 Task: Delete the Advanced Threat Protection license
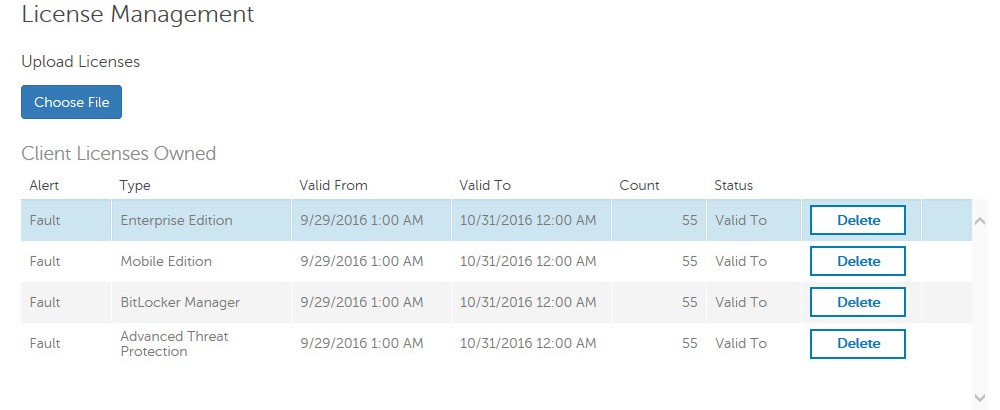pyautogui.click(x=857, y=343)
